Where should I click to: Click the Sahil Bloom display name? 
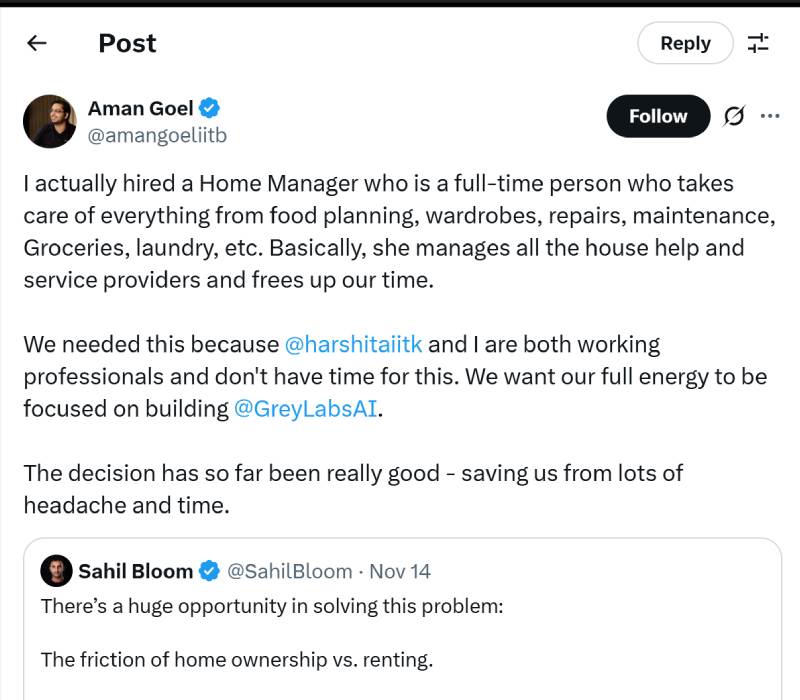[x=135, y=571]
